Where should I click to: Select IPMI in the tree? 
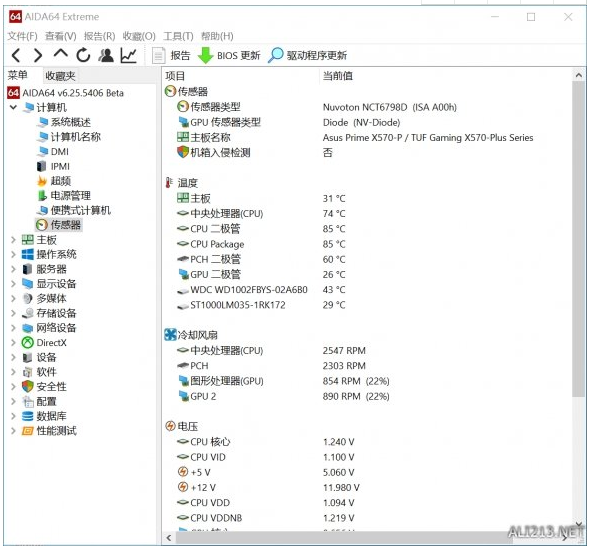53,166
